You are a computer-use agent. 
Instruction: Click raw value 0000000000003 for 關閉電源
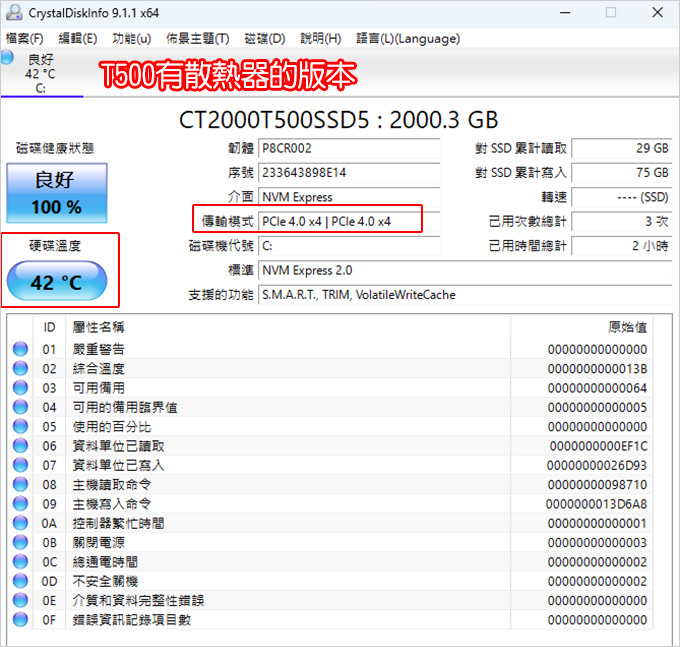coord(597,542)
